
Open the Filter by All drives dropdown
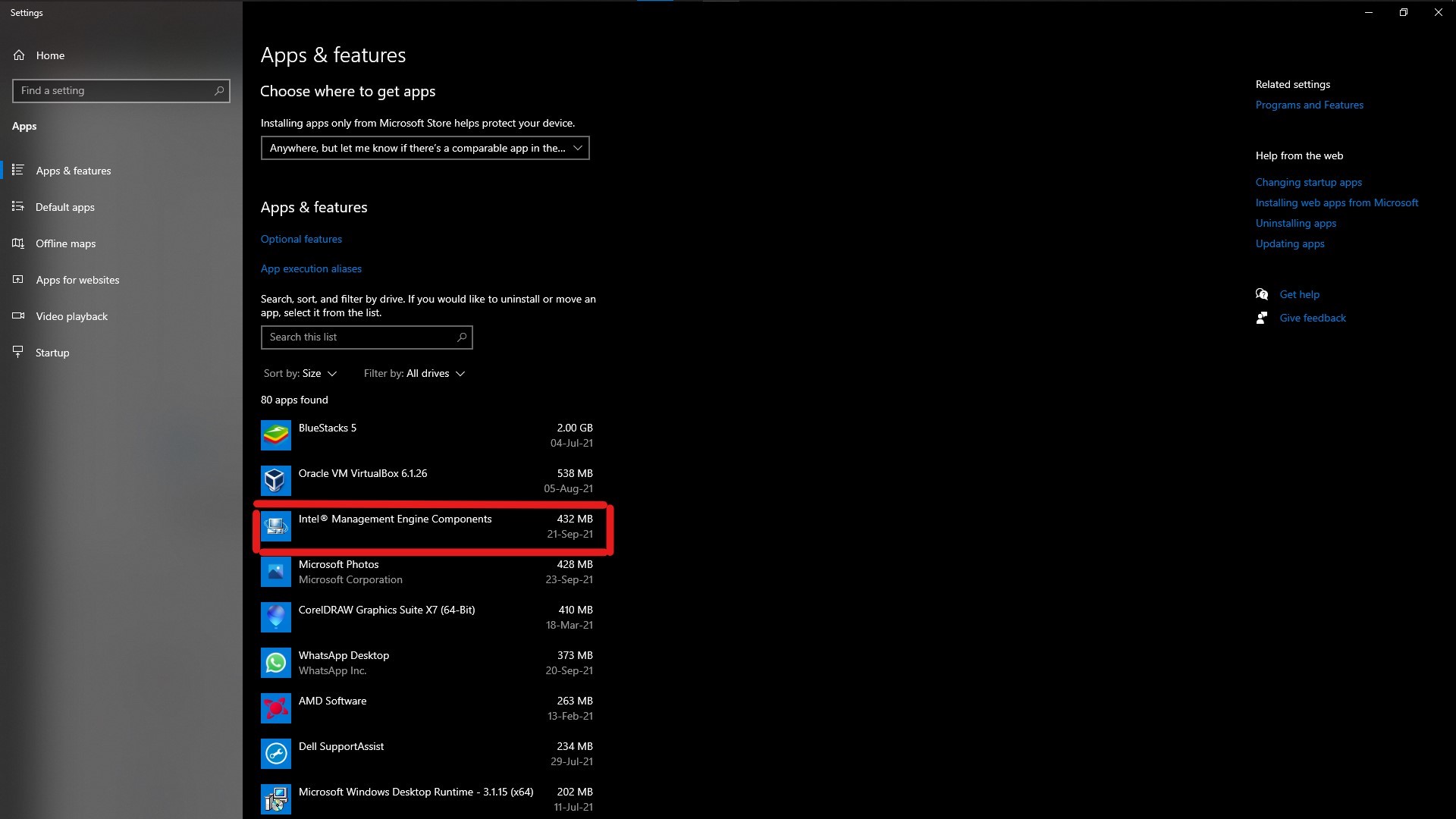(414, 373)
